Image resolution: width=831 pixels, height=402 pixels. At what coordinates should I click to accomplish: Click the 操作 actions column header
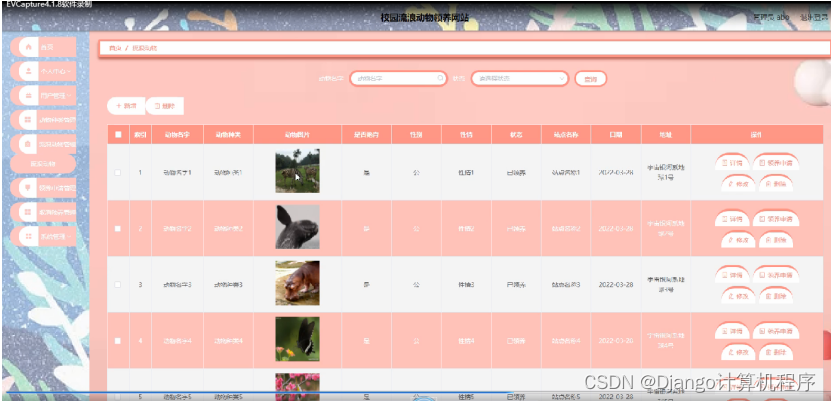757,135
